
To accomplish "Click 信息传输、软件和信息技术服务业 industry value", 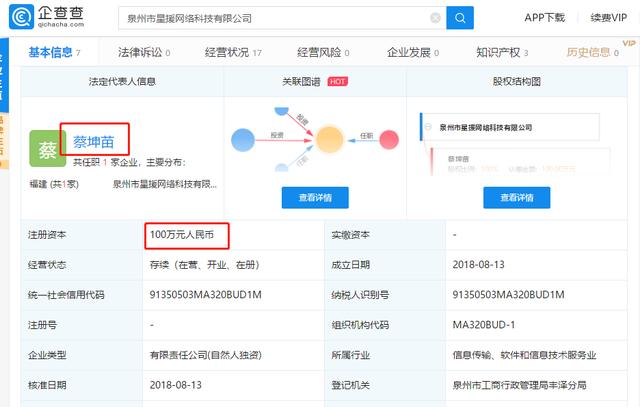I will [x=524, y=355].
